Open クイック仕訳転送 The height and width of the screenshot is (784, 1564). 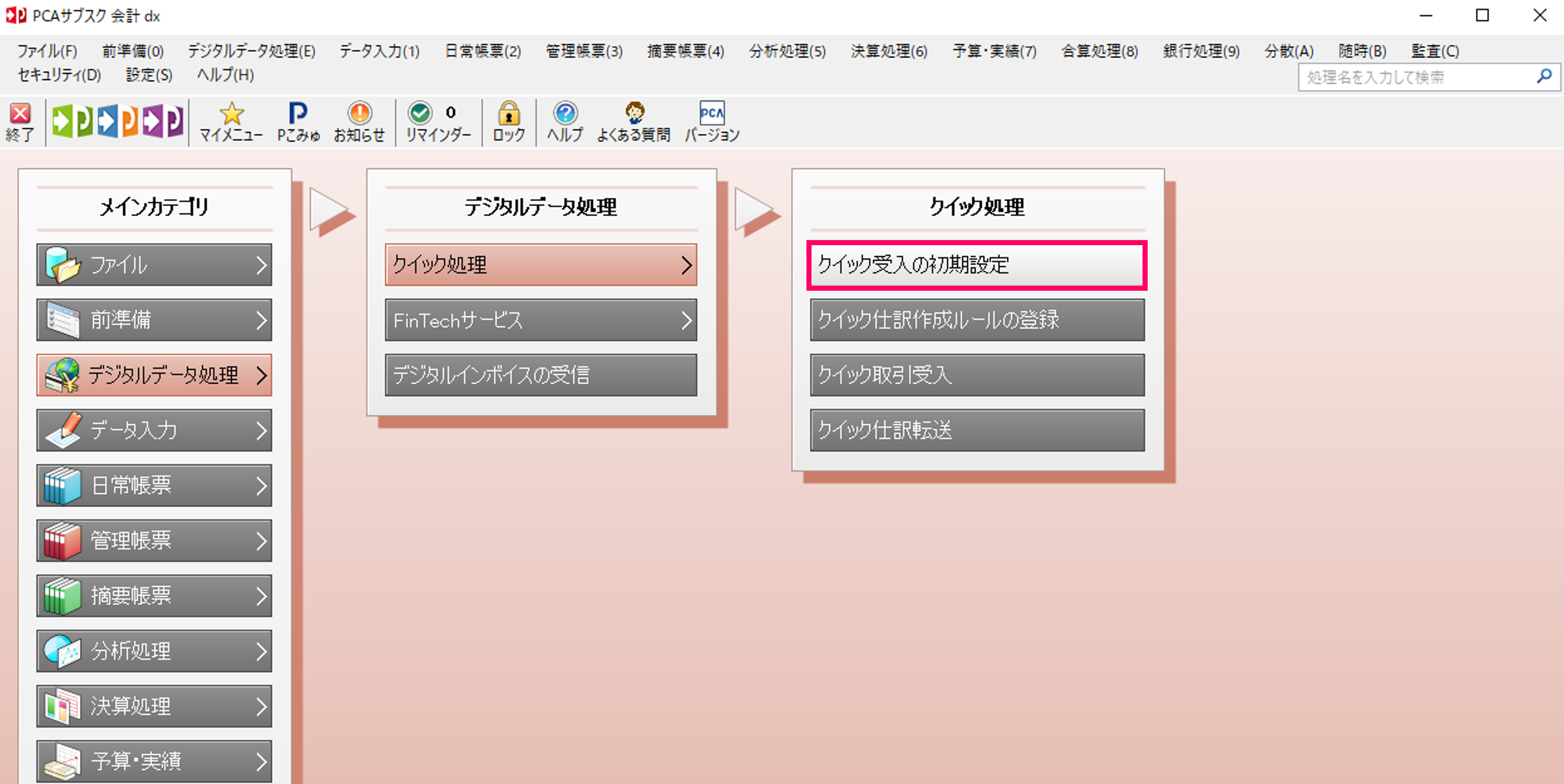point(976,430)
